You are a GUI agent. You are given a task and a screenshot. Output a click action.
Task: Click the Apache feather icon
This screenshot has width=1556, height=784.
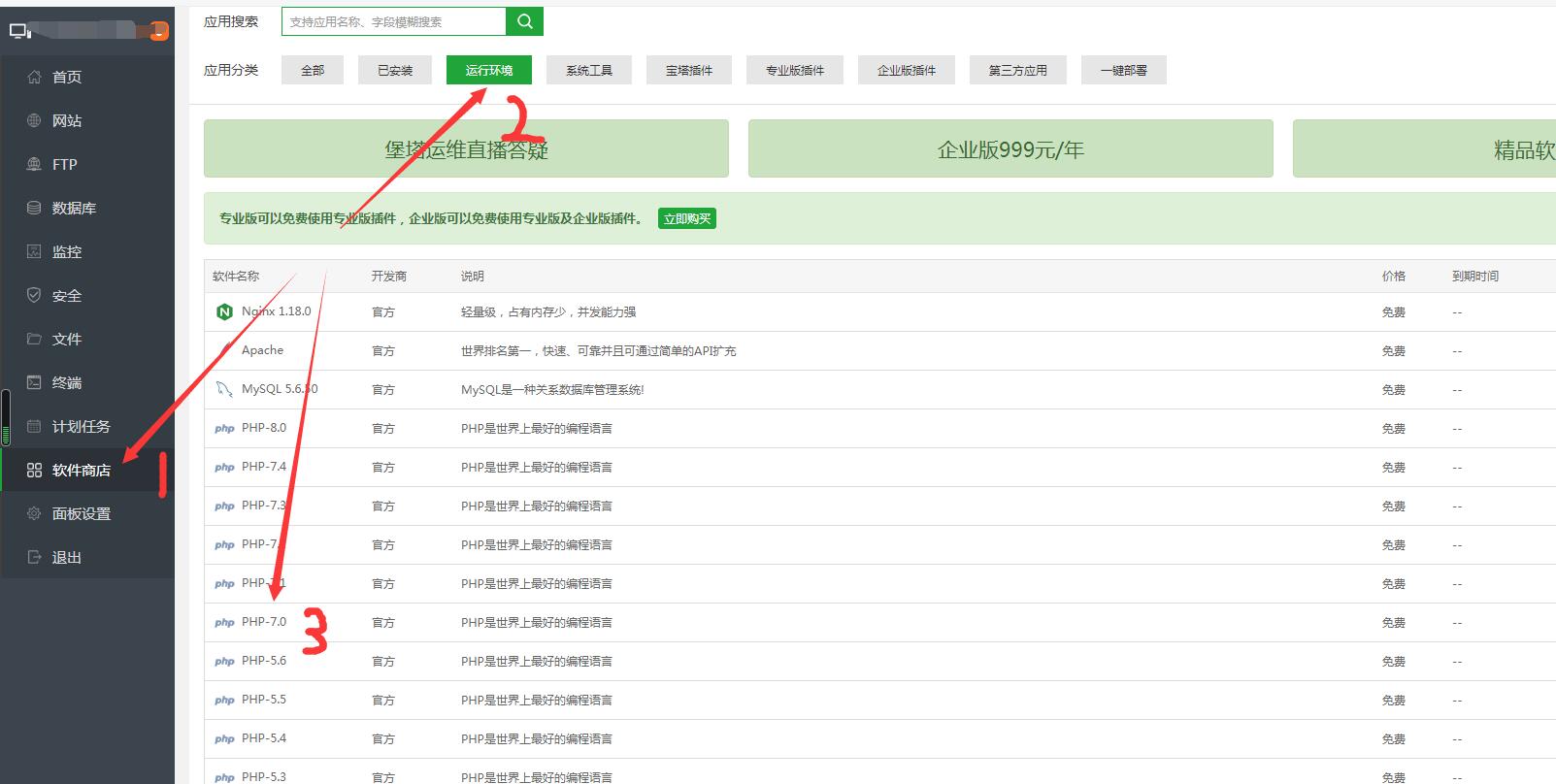224,350
